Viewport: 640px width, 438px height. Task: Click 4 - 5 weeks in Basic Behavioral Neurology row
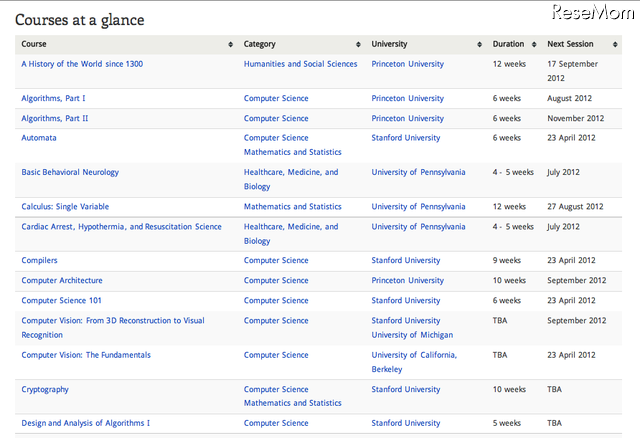tap(513, 172)
